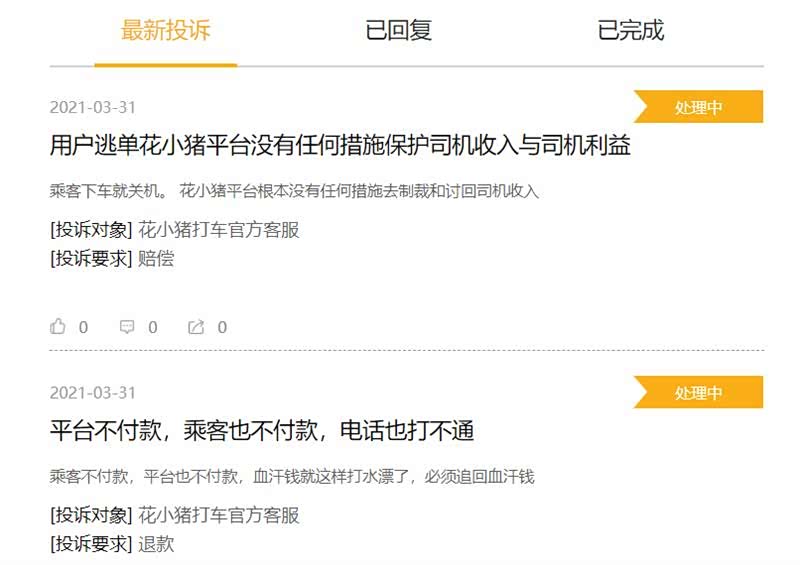
Task: Open complaint titled 平台不付款，乘客也不付款
Action: pos(262,430)
